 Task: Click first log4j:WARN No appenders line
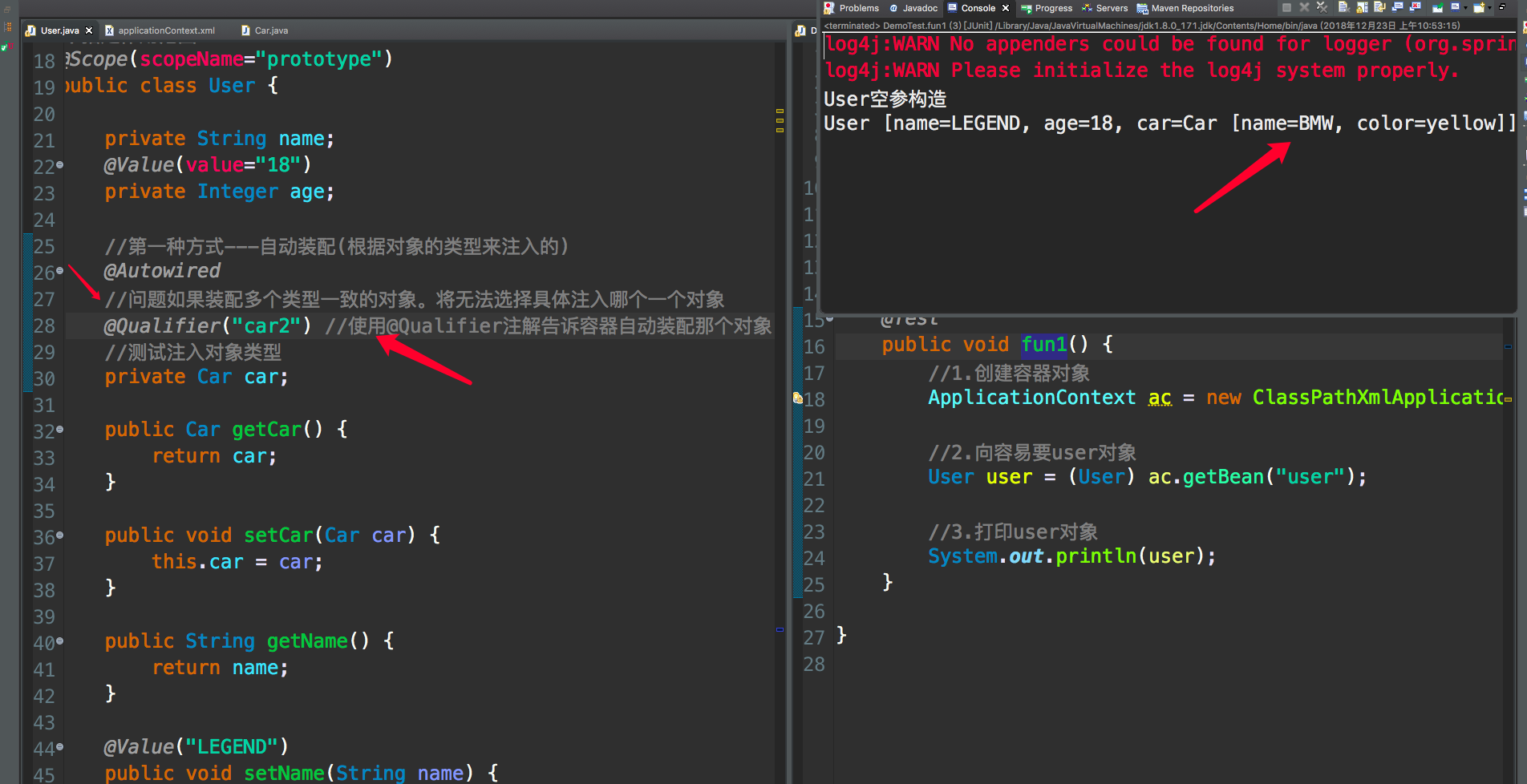coord(1169,45)
